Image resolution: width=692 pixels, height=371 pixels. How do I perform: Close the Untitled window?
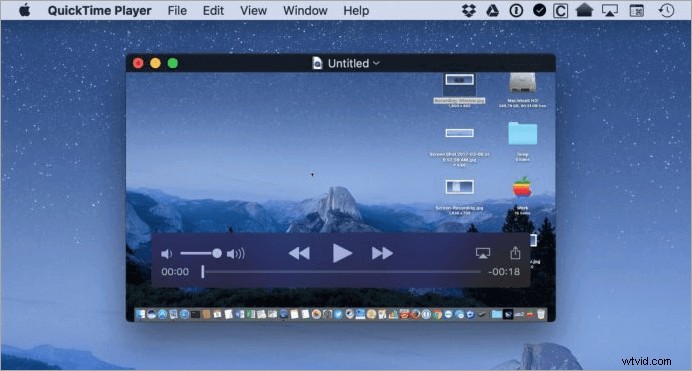click(x=138, y=63)
